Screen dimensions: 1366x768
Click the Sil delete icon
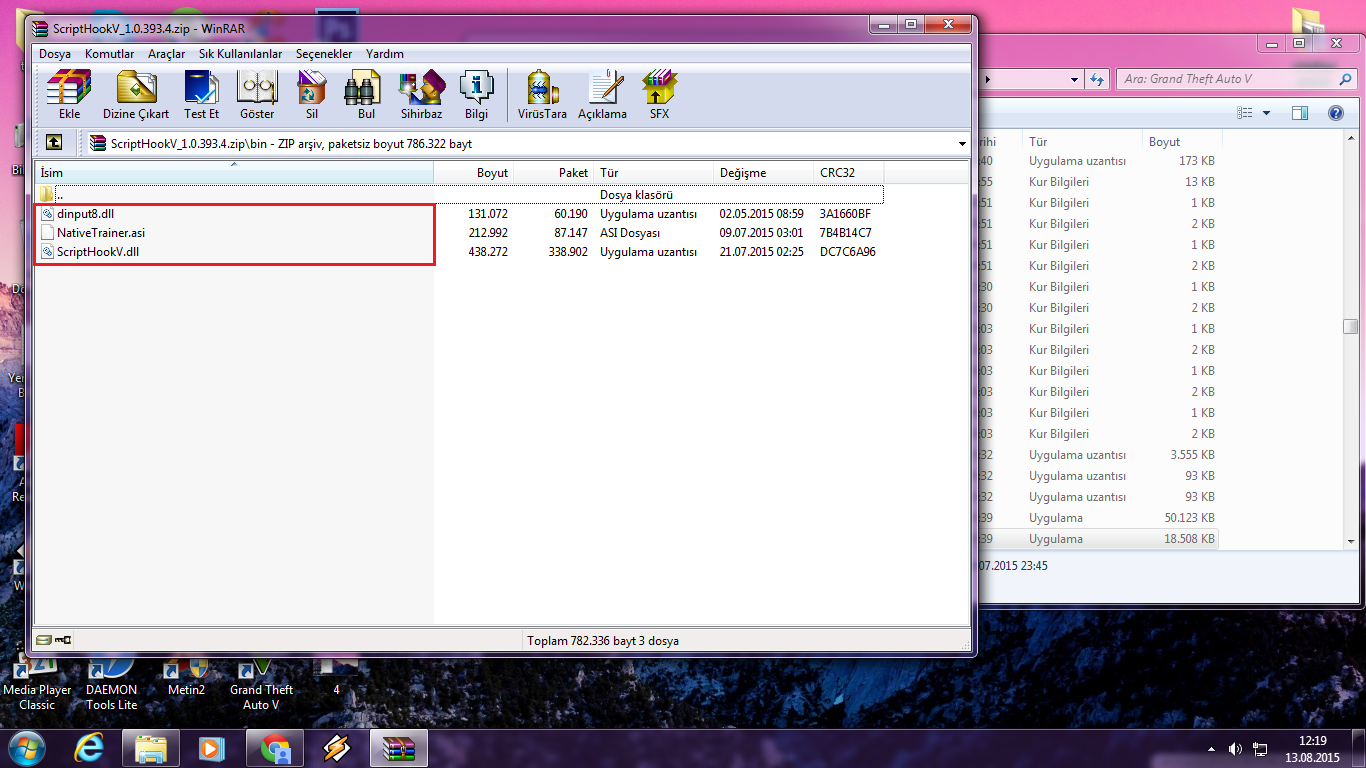pyautogui.click(x=312, y=95)
